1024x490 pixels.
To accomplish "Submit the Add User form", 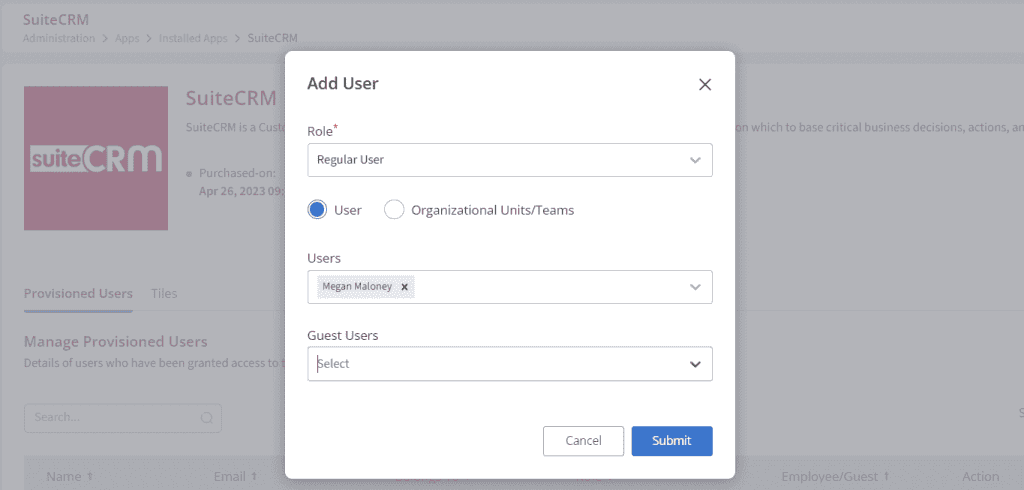I will 671,441.
